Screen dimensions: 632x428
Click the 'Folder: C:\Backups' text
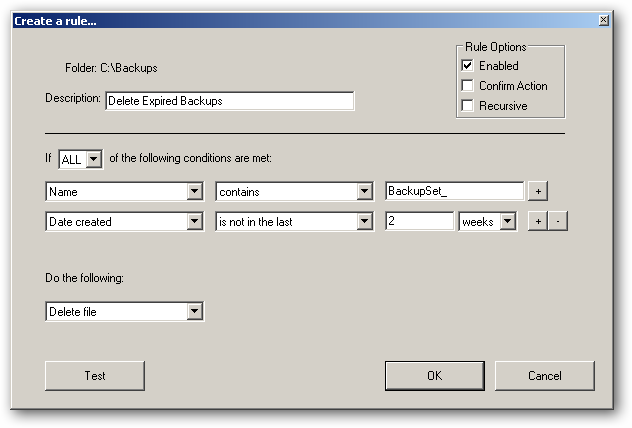point(111,68)
